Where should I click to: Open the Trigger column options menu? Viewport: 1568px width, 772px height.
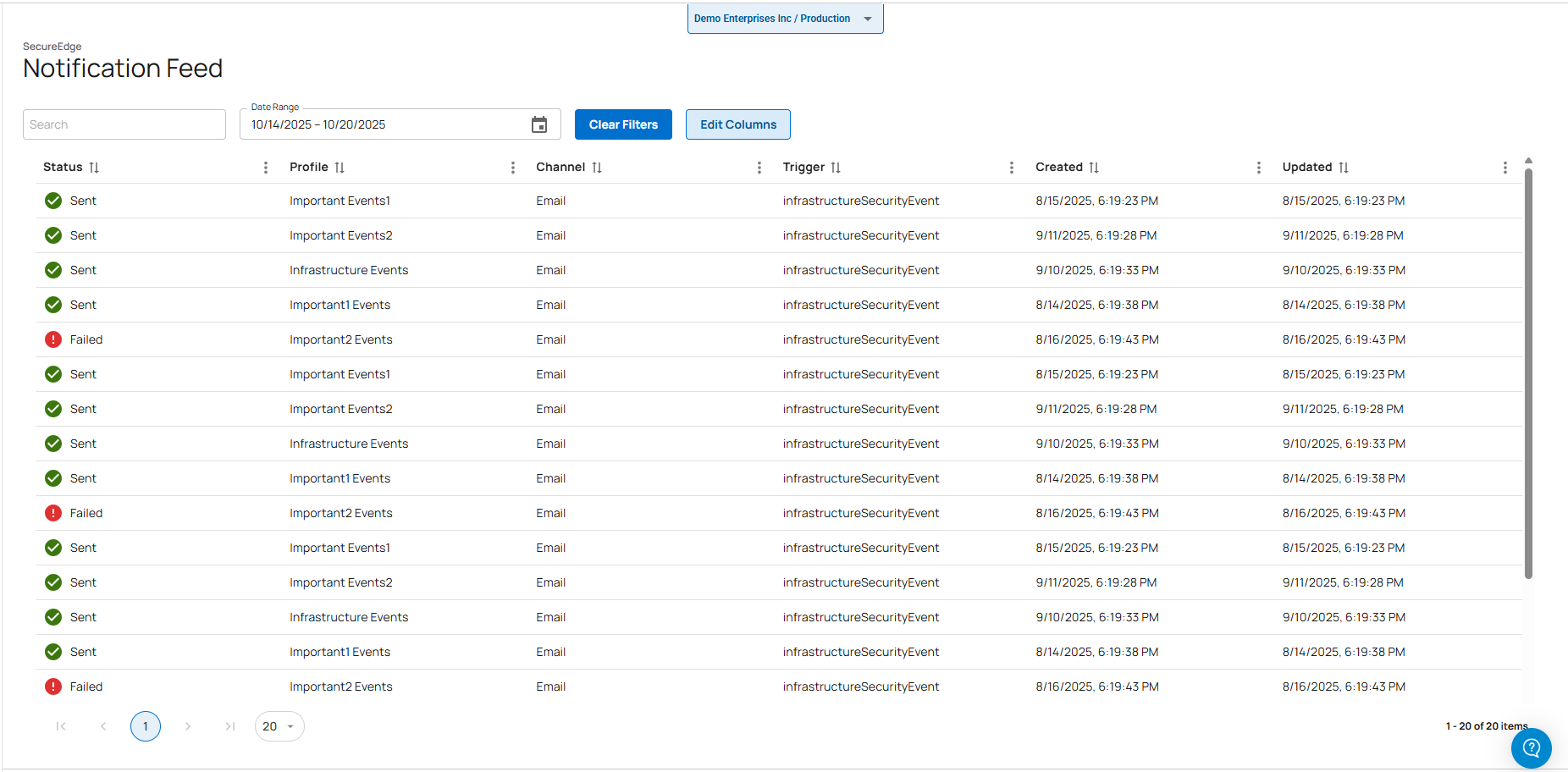(1011, 167)
